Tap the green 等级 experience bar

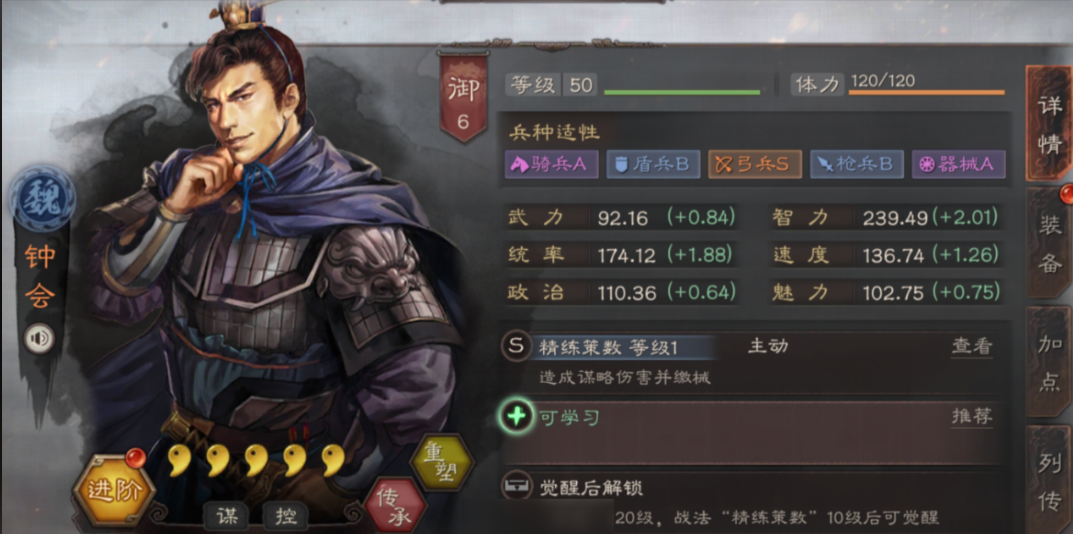point(682,92)
